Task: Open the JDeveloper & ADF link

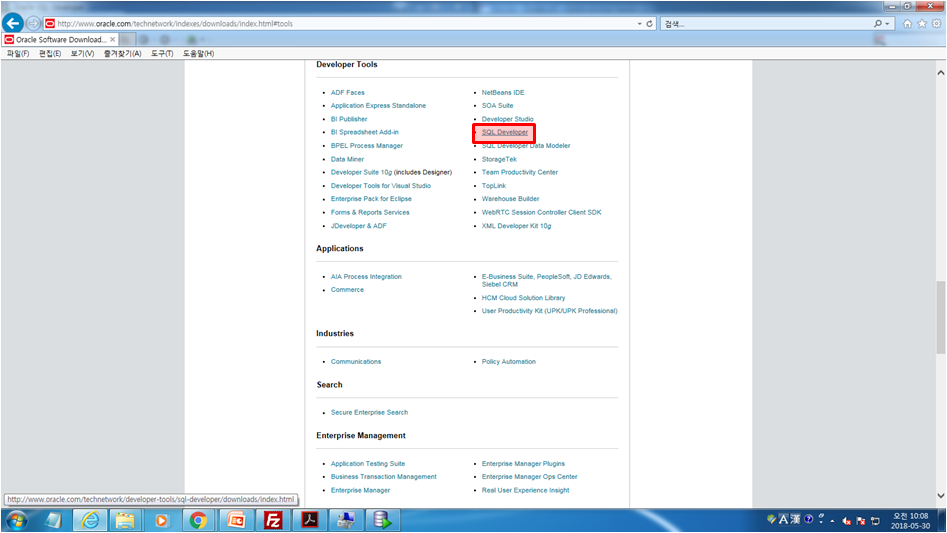Action: click(358, 226)
